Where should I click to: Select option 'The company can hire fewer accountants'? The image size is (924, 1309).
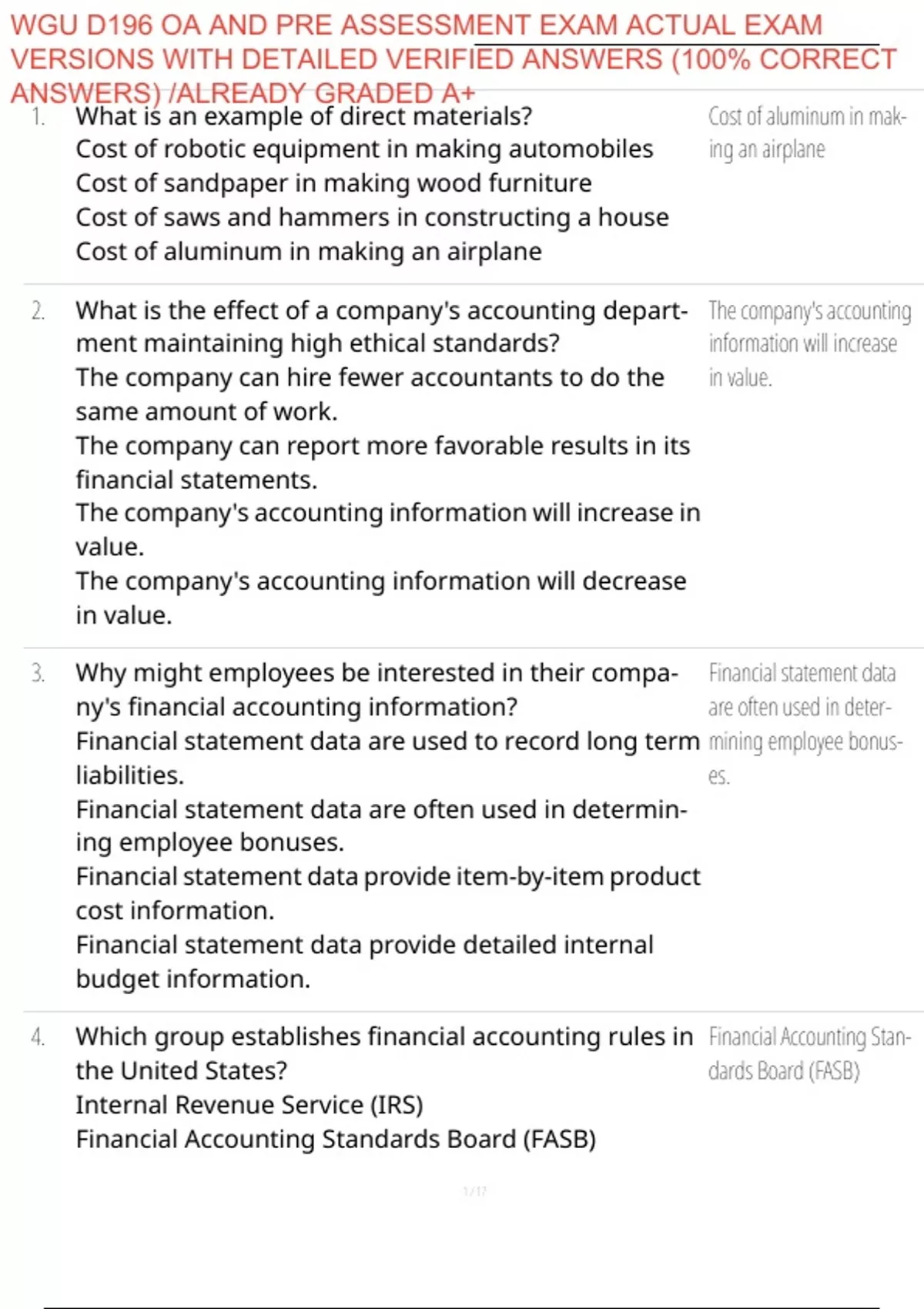click(370, 394)
